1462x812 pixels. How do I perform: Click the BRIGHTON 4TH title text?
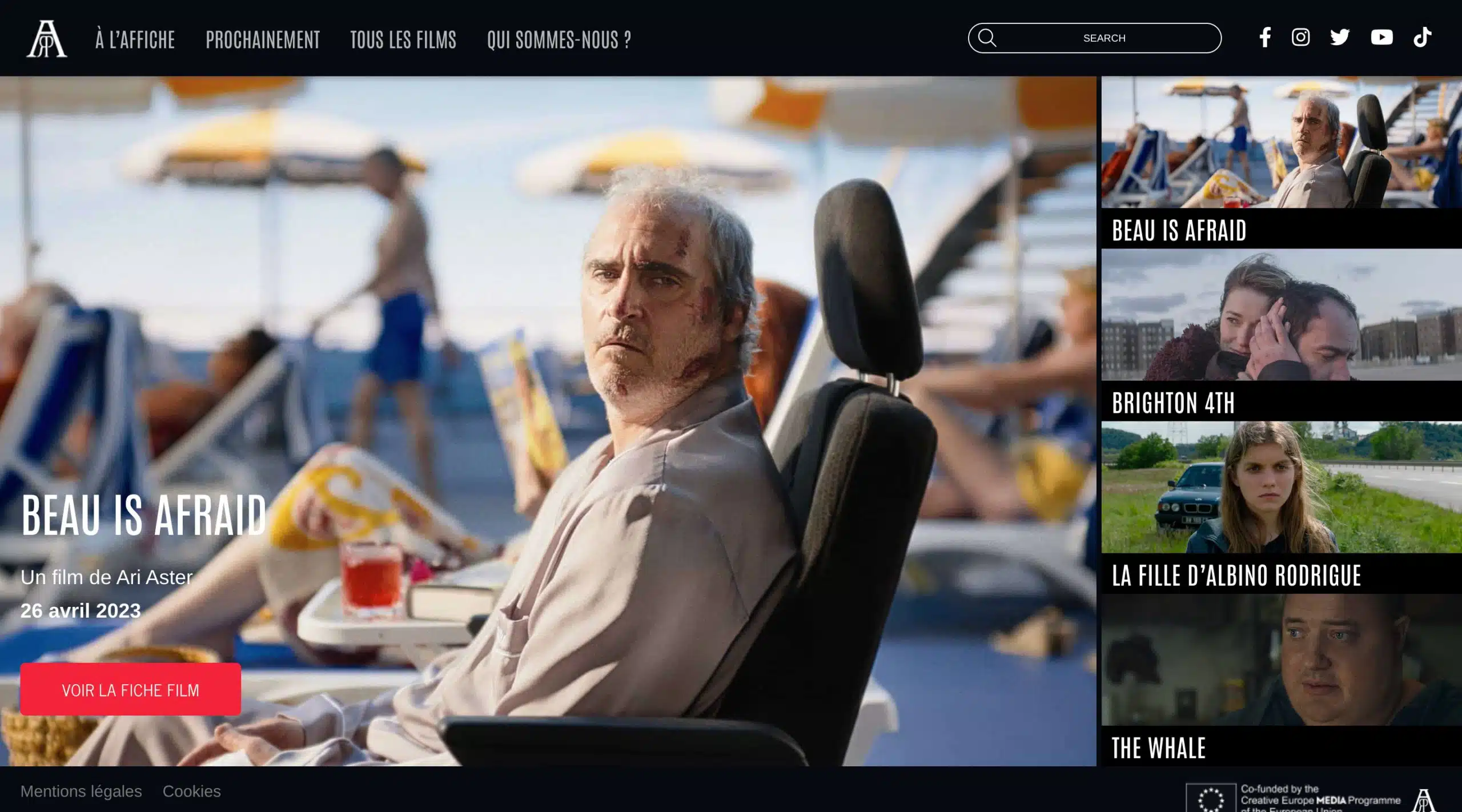click(x=1173, y=403)
